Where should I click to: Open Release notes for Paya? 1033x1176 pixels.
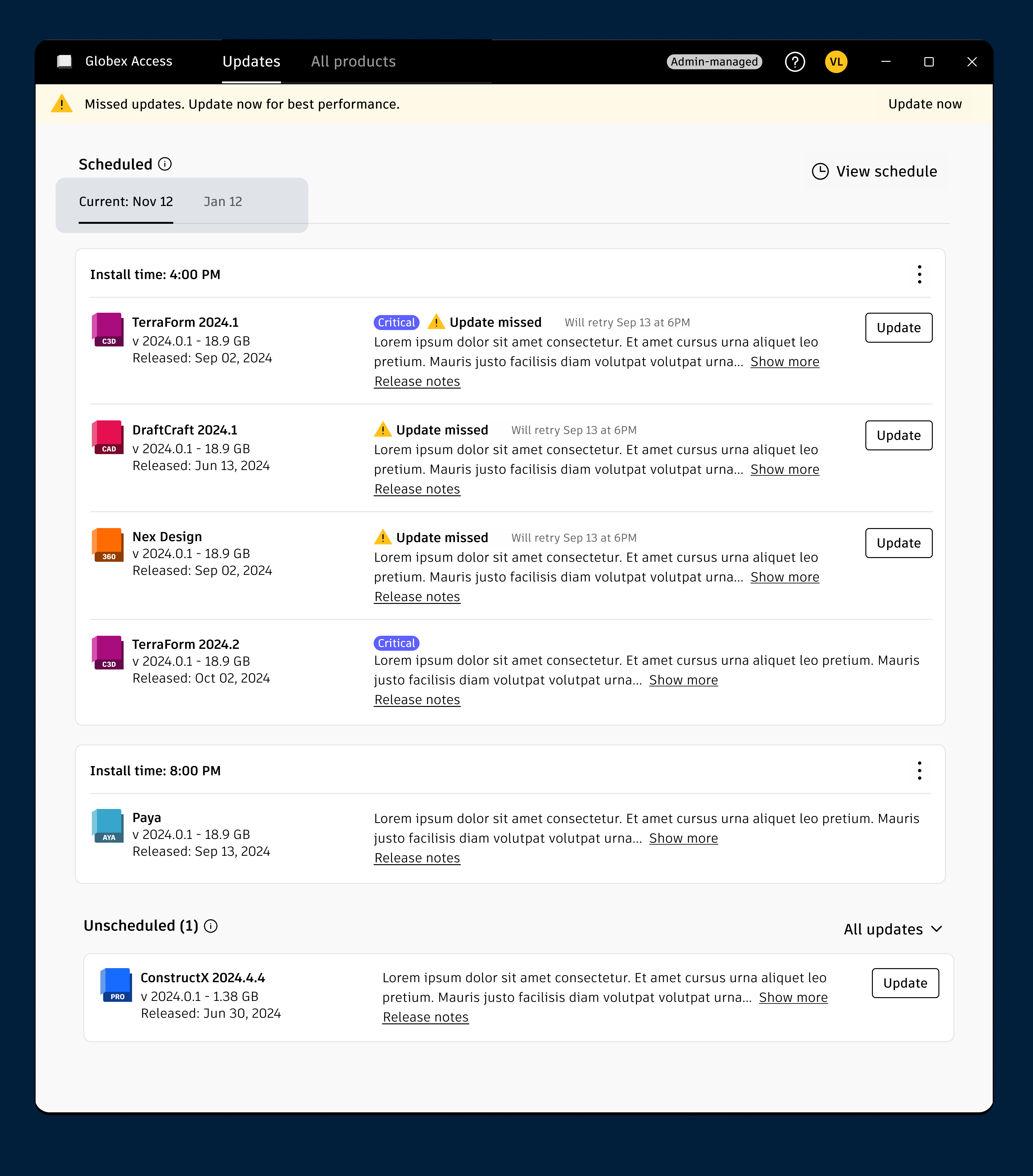417,858
